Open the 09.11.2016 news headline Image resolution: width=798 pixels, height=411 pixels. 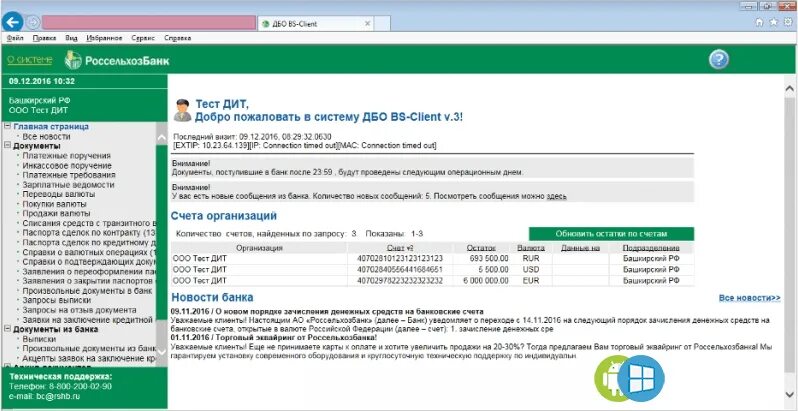click(327, 311)
